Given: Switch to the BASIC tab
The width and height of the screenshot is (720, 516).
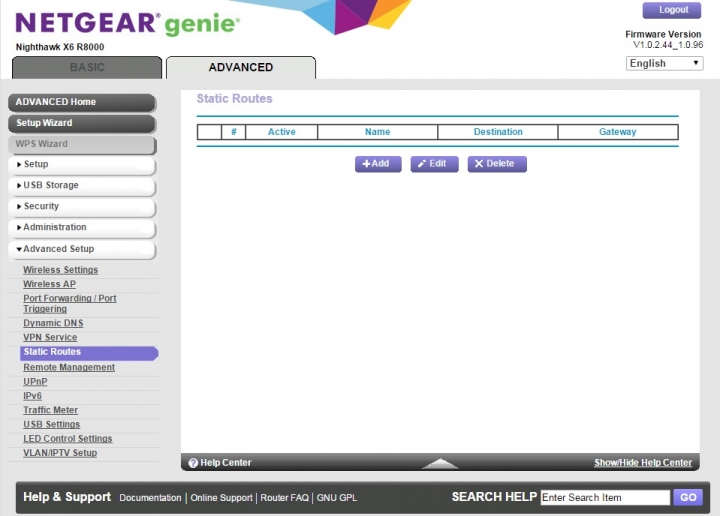Looking at the screenshot, I should click(87, 67).
